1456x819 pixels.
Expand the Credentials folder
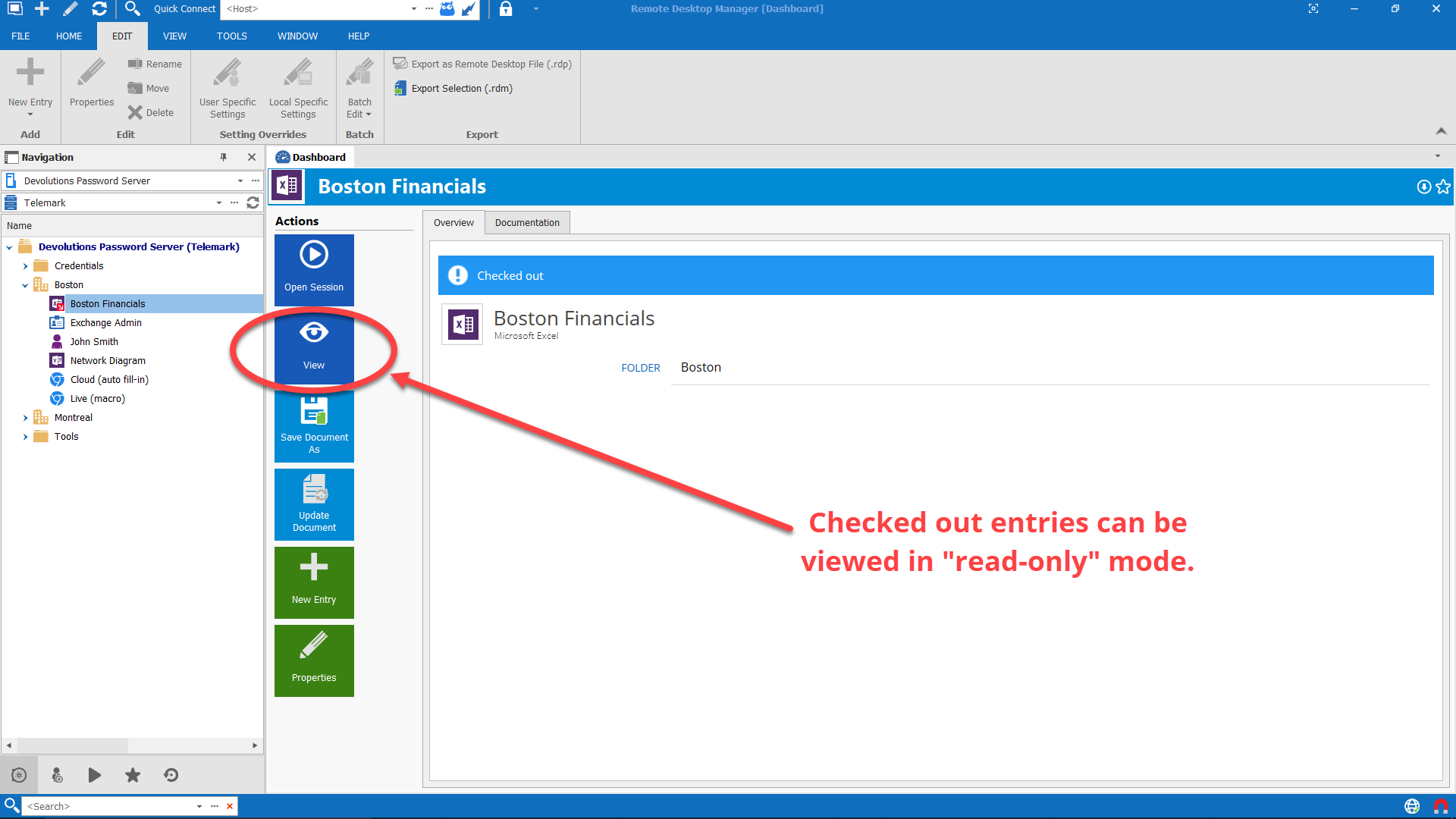click(x=25, y=266)
